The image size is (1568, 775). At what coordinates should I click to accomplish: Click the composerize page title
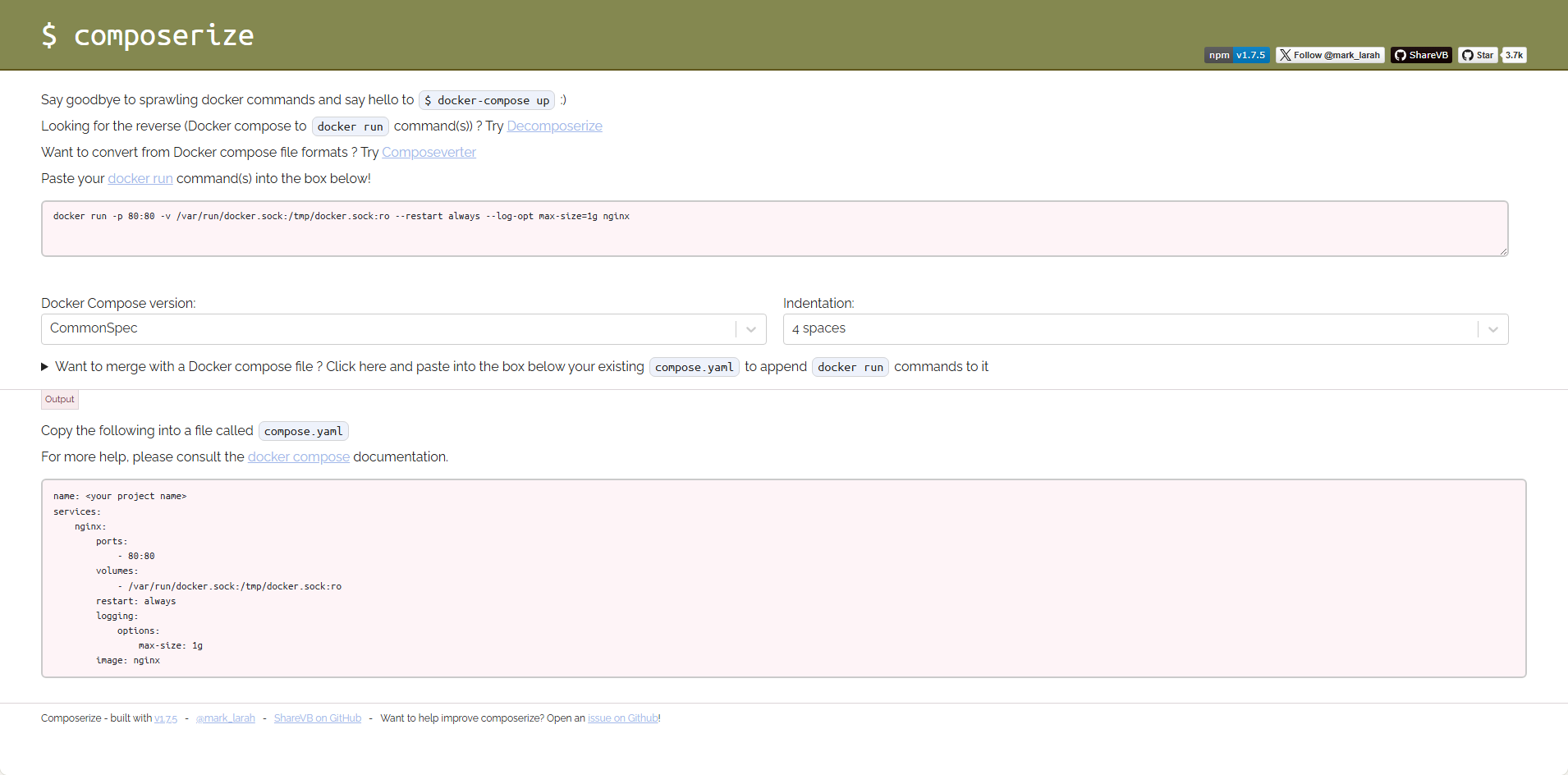pos(148,35)
